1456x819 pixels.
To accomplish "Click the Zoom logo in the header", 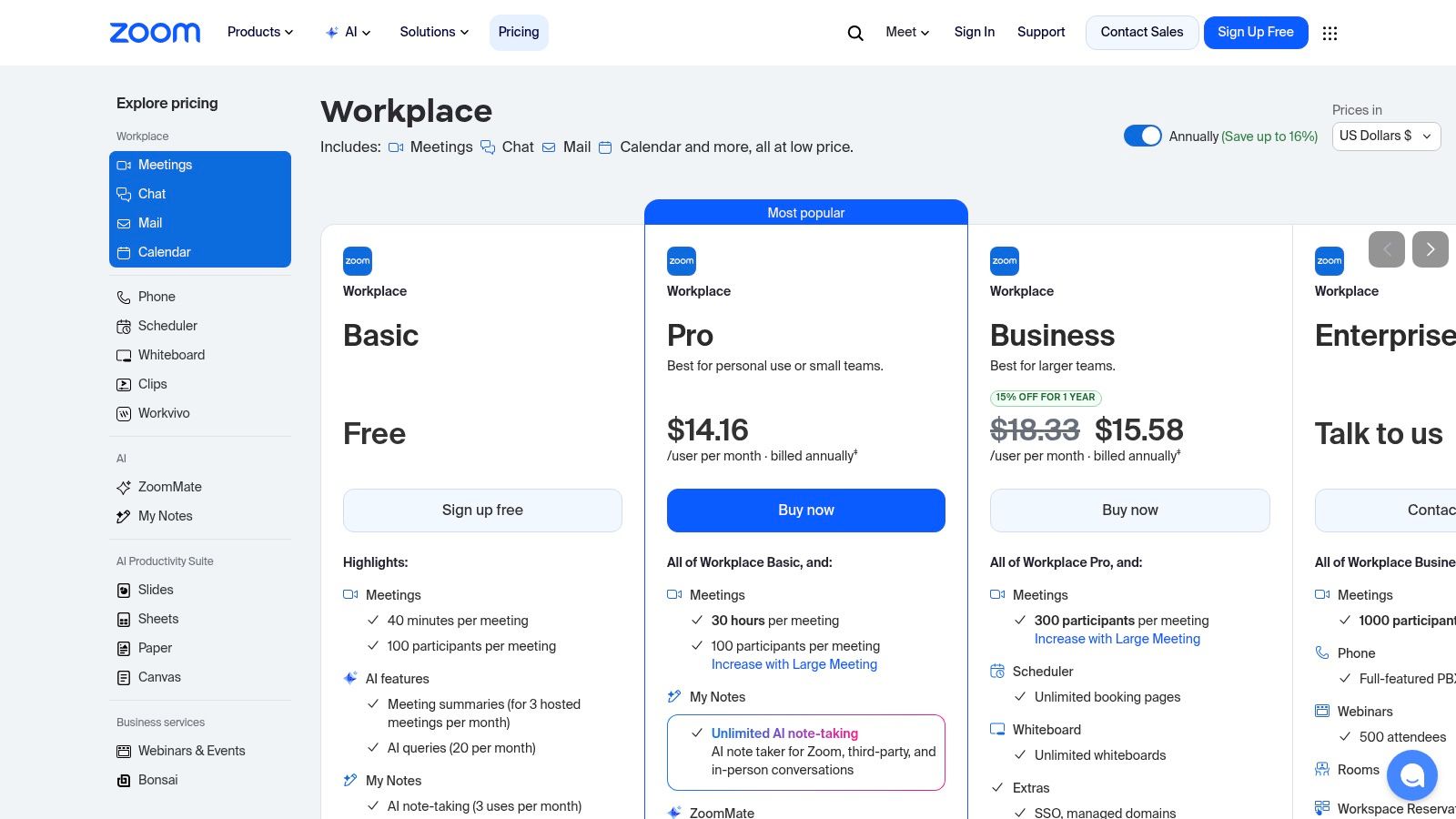I will (x=155, y=33).
